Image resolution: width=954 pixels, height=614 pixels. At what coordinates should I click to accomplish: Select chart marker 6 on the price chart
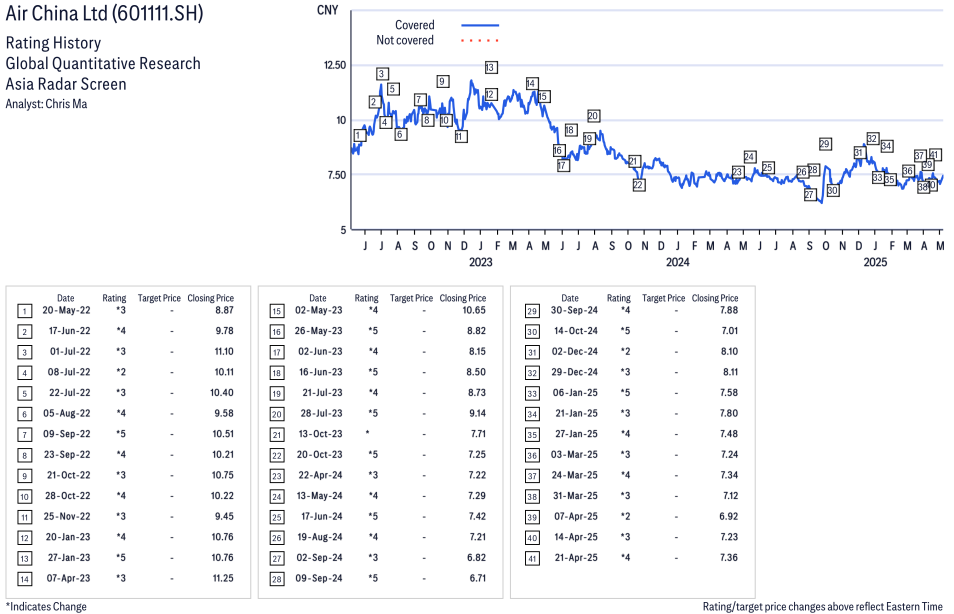pos(400,134)
